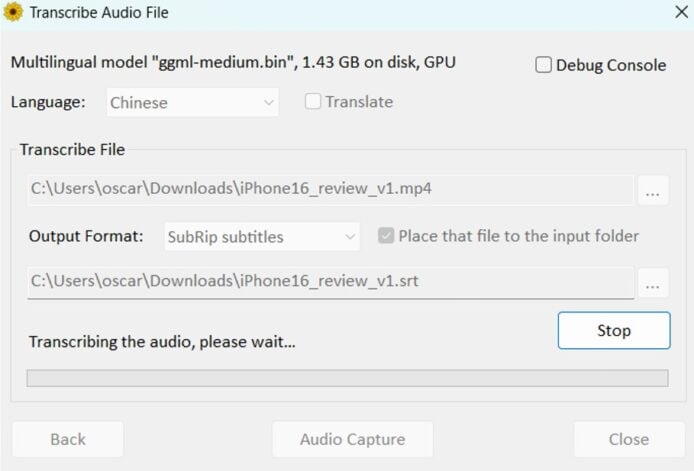
Task: Close the Transcribe Audio File window
Action: (680, 13)
